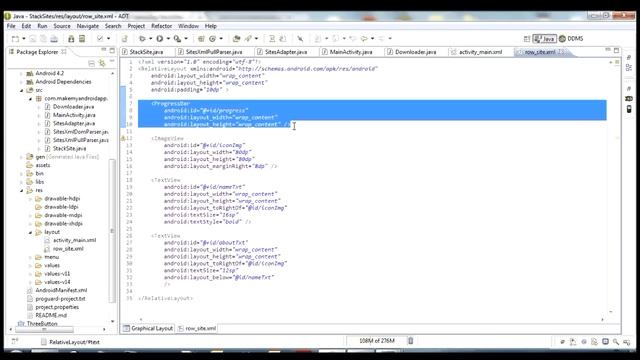
Task: Open the Android SDK Manager icon
Action: pos(71,39)
